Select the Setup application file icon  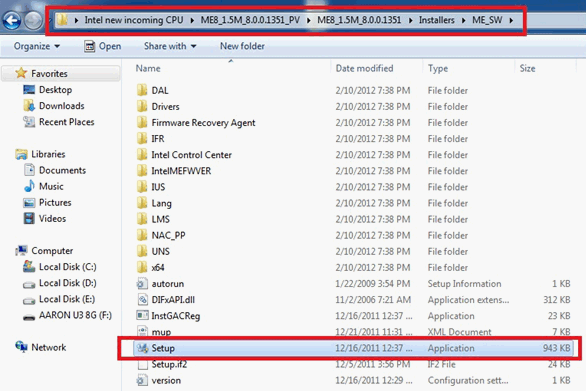tap(142, 348)
